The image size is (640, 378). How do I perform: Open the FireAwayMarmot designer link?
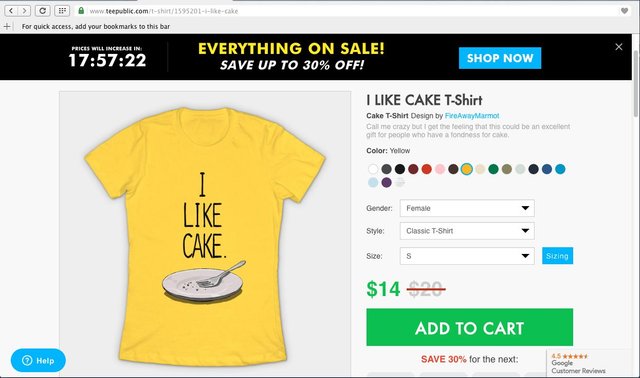[x=472, y=116]
